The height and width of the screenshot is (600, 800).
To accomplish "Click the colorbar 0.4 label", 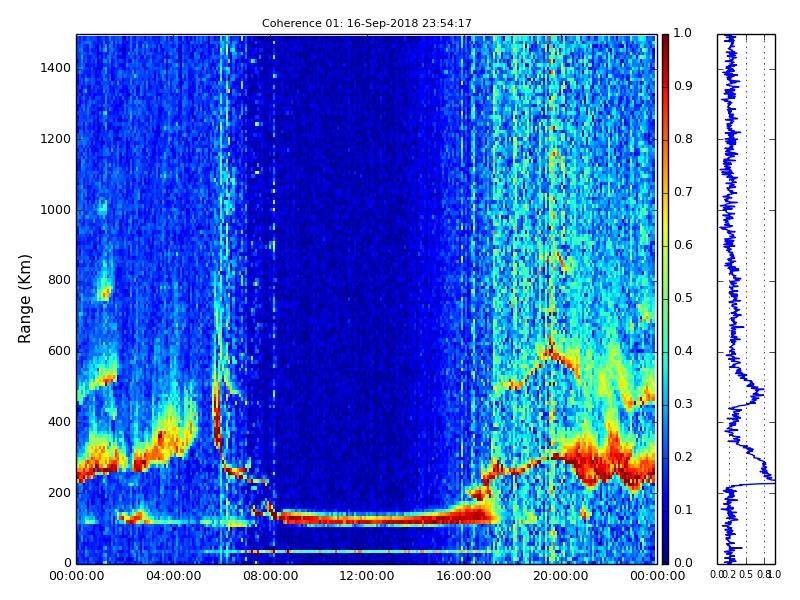I will click(x=683, y=351).
